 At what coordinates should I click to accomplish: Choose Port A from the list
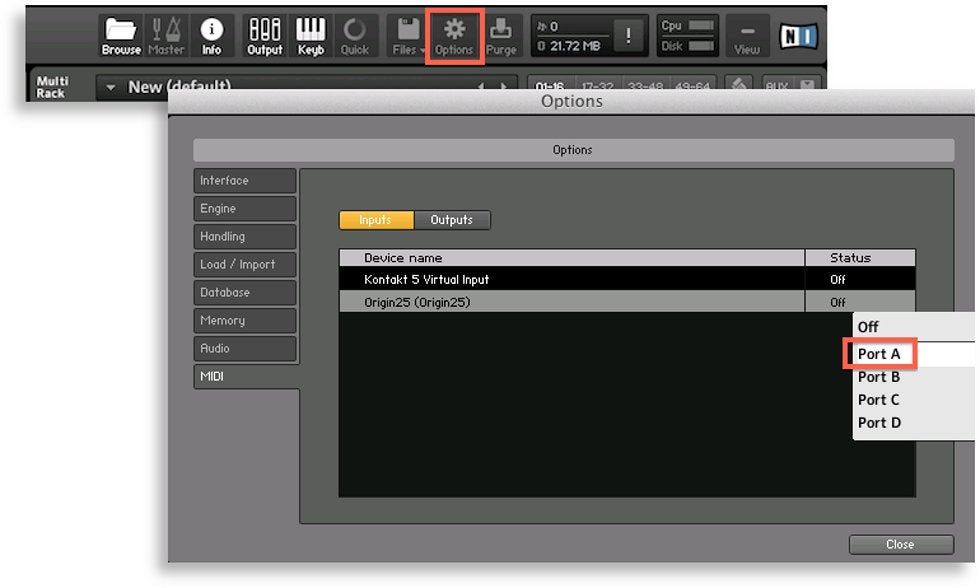tap(879, 354)
